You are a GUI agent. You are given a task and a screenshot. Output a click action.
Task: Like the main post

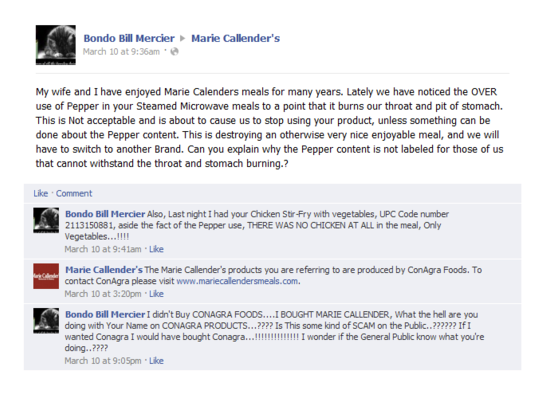(x=41, y=193)
